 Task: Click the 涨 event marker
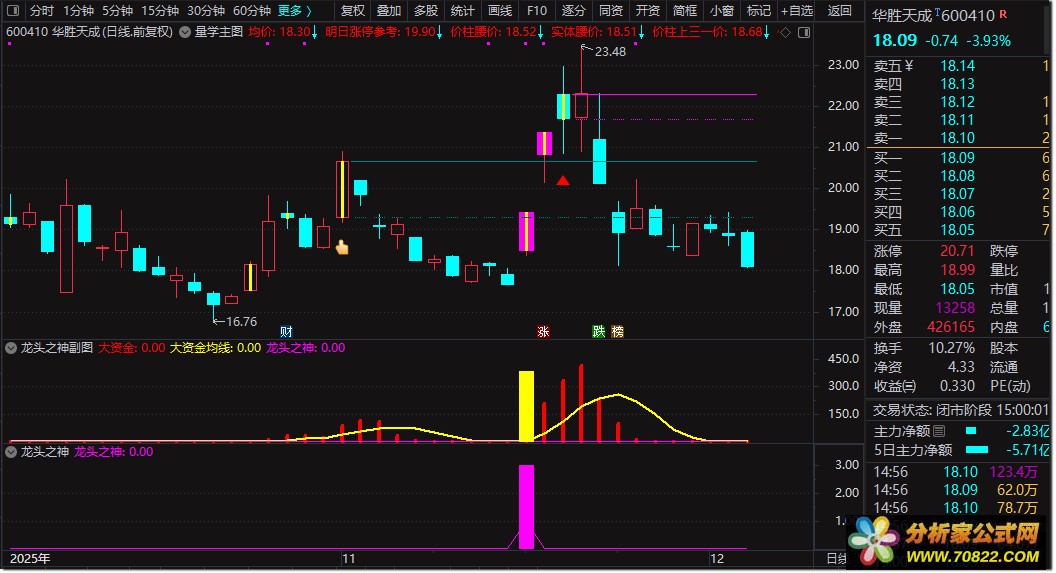(543, 331)
